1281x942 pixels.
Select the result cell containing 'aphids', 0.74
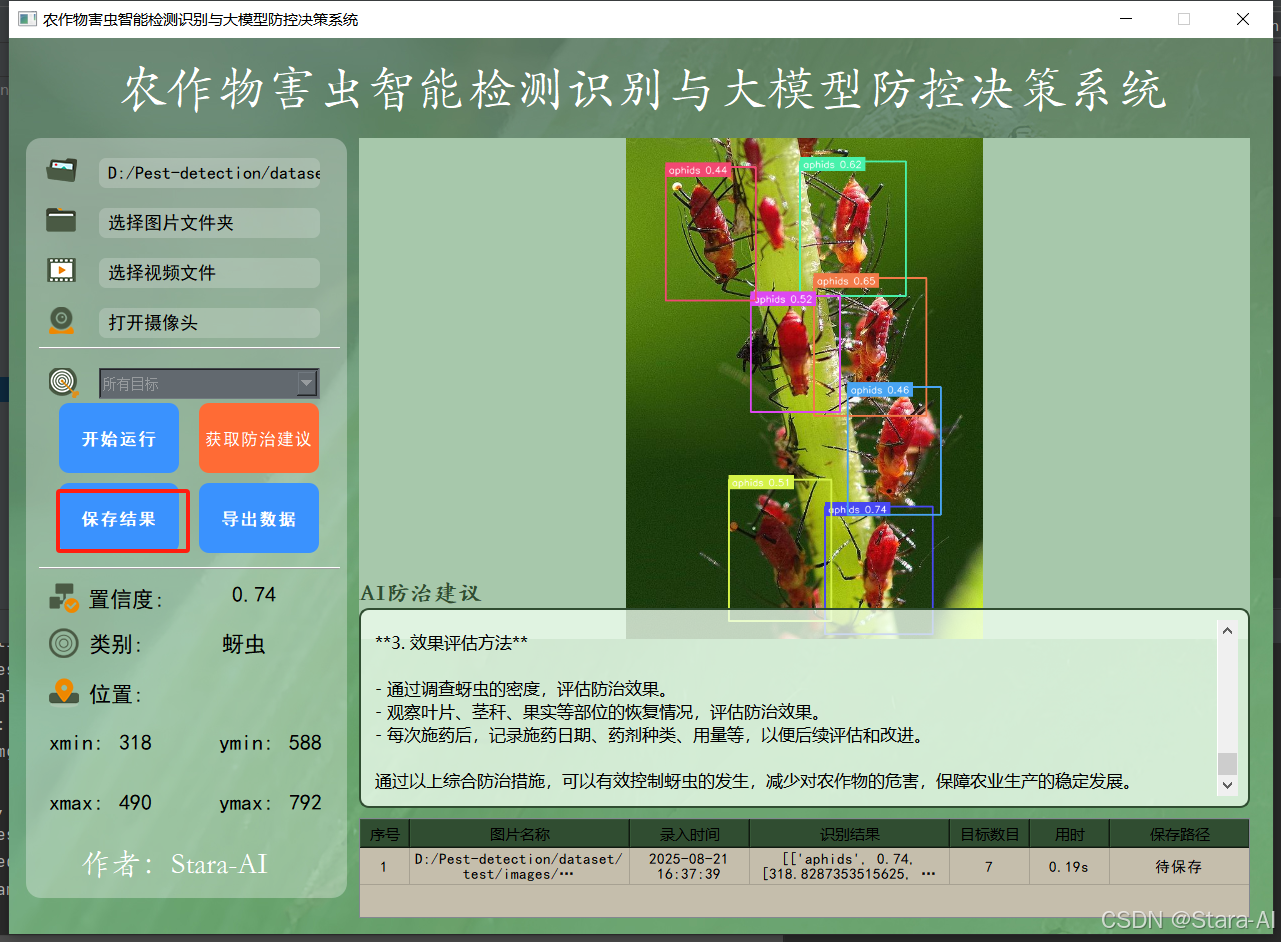pyautogui.click(x=850, y=866)
